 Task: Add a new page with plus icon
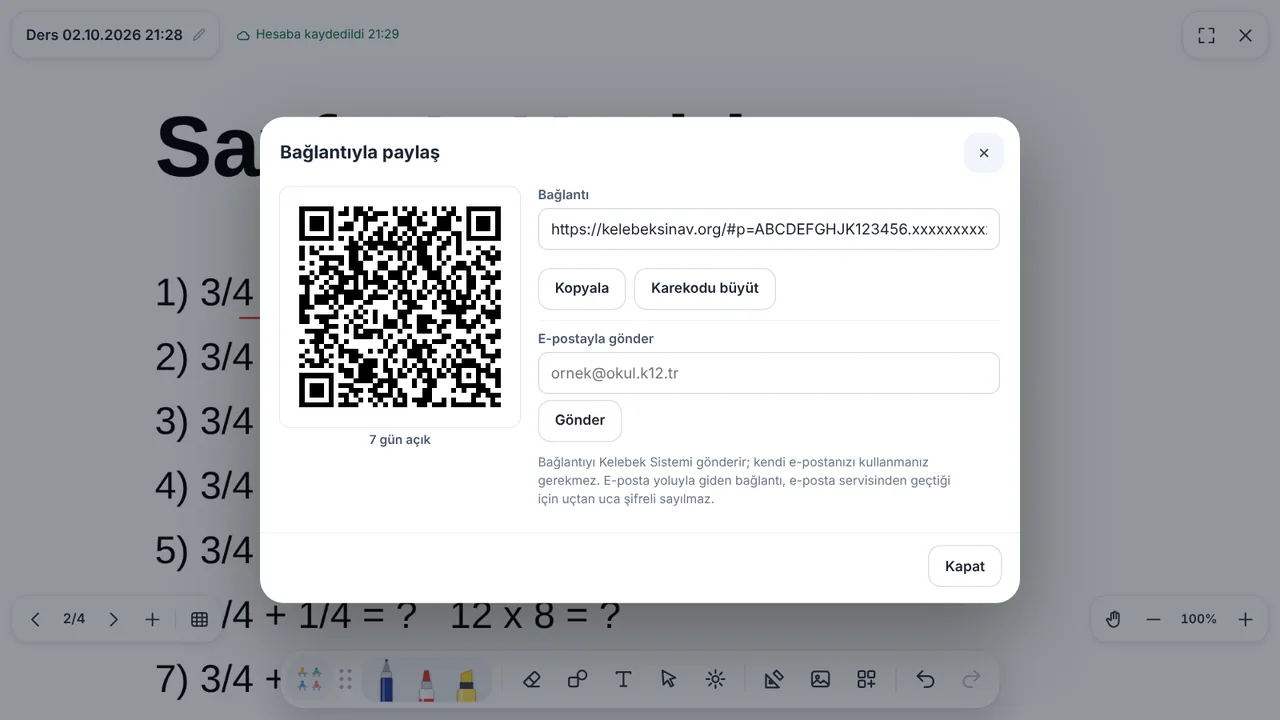(152, 619)
